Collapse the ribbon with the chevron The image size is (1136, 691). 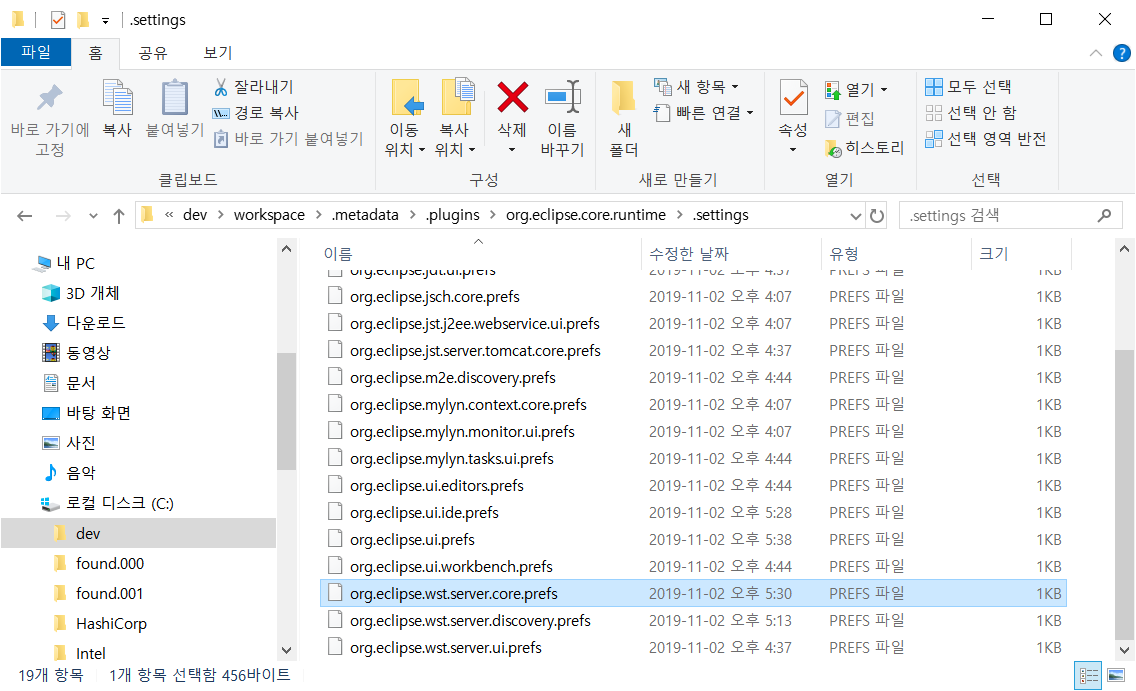pyautogui.click(x=1096, y=53)
